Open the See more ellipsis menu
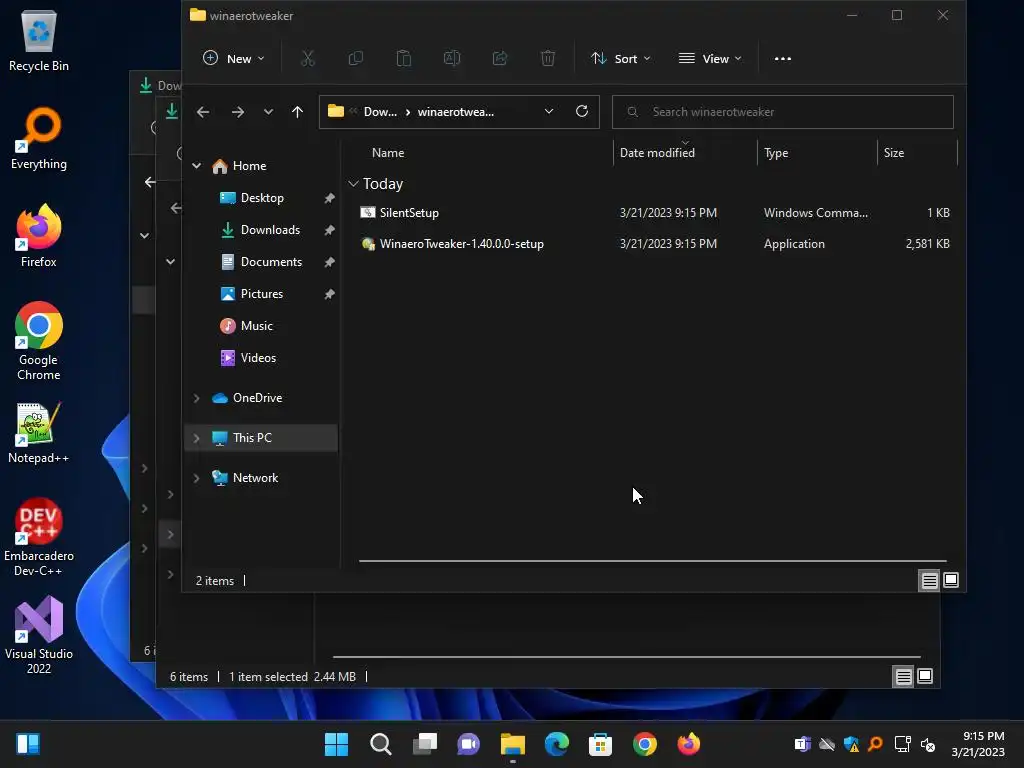 pyautogui.click(x=782, y=59)
